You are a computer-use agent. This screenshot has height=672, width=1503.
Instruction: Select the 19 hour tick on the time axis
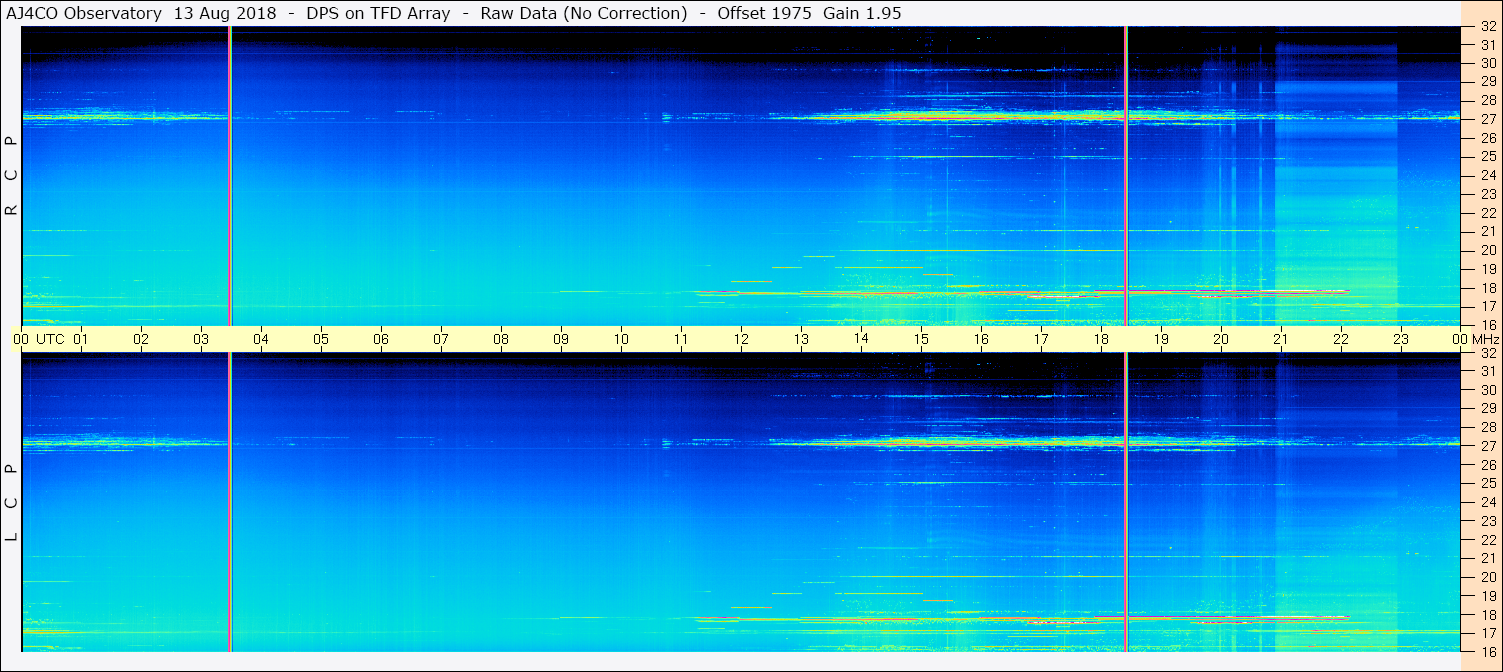tap(1161, 339)
